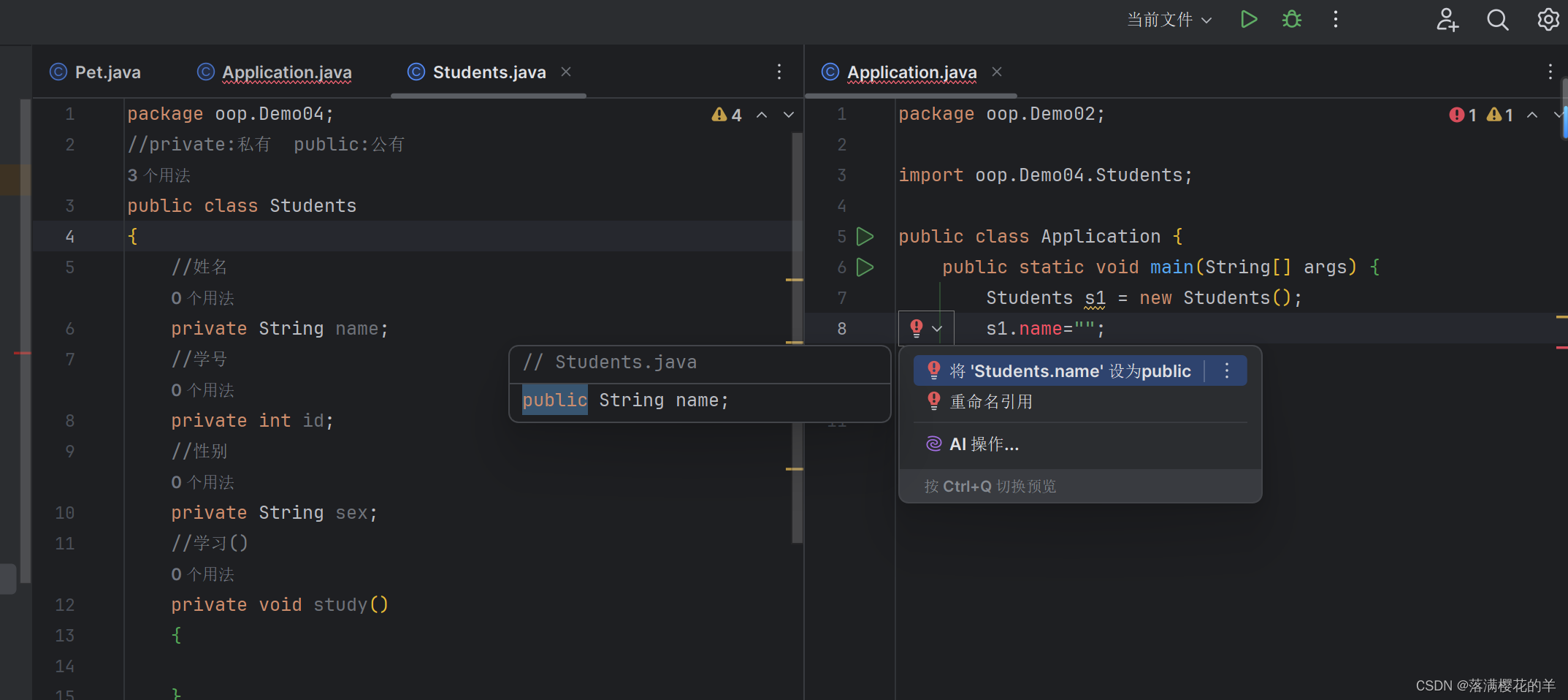Open AI 操作... menu entry
The image size is (1568, 700).
click(x=984, y=444)
